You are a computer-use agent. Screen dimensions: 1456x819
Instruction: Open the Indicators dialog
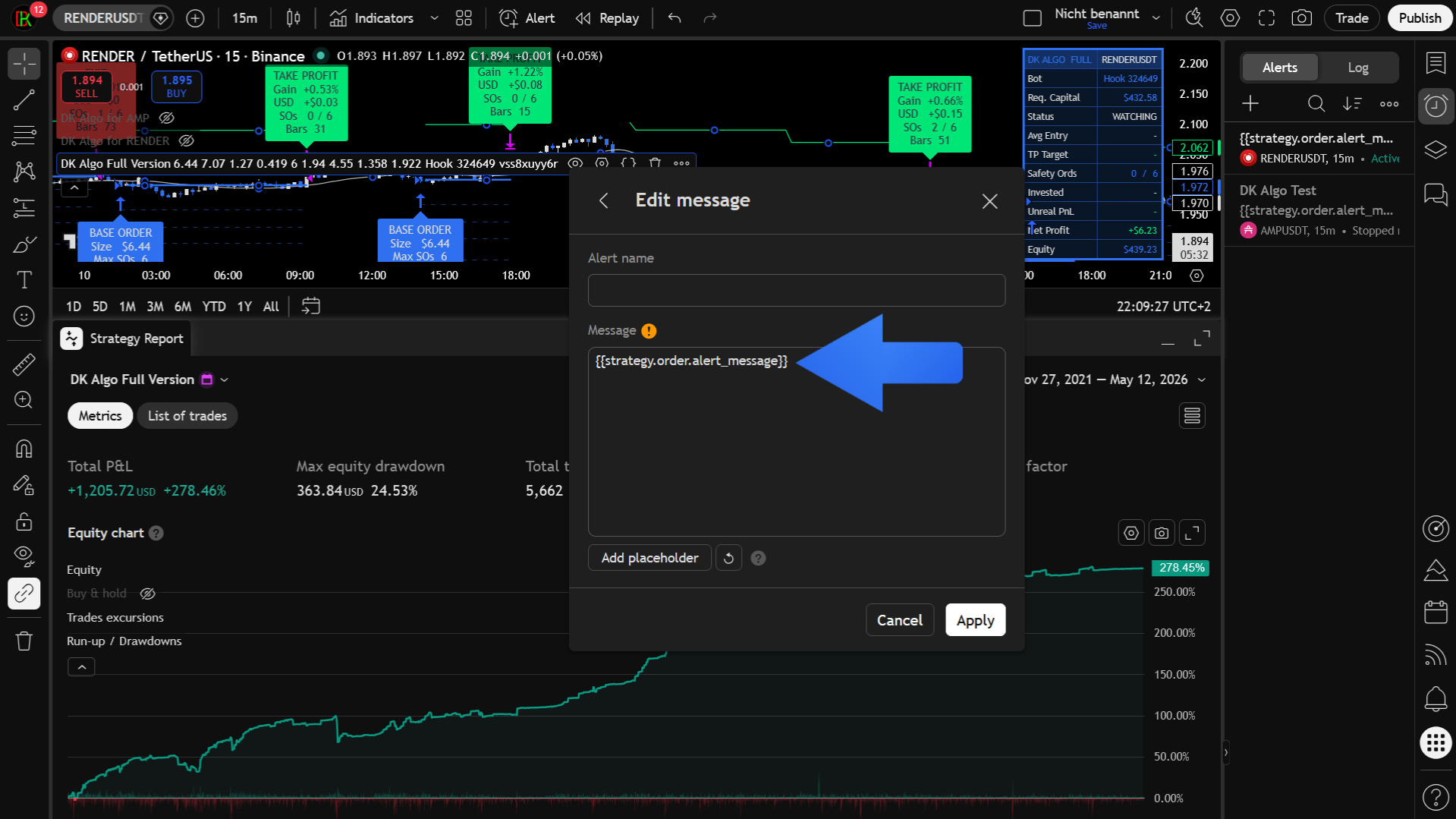point(372,18)
